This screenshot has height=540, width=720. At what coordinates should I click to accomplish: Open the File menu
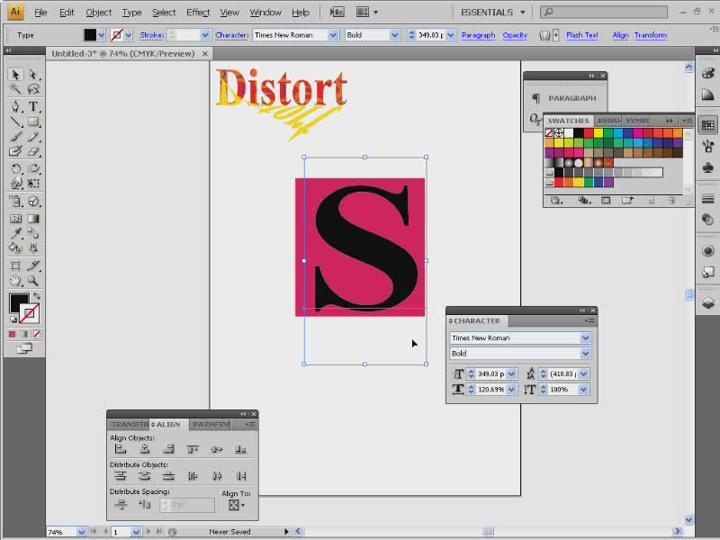click(40, 12)
